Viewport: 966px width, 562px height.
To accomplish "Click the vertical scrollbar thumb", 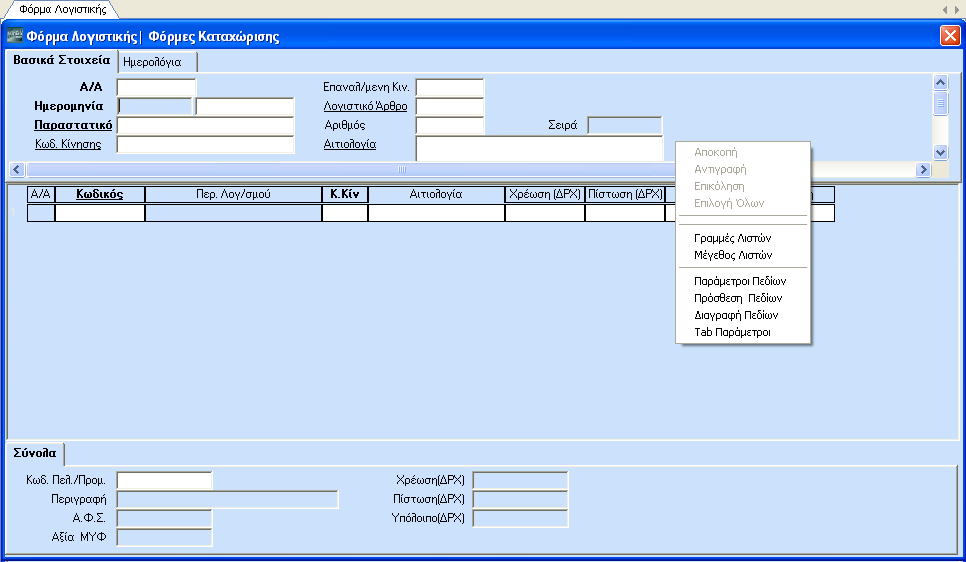I will pyautogui.click(x=940, y=102).
